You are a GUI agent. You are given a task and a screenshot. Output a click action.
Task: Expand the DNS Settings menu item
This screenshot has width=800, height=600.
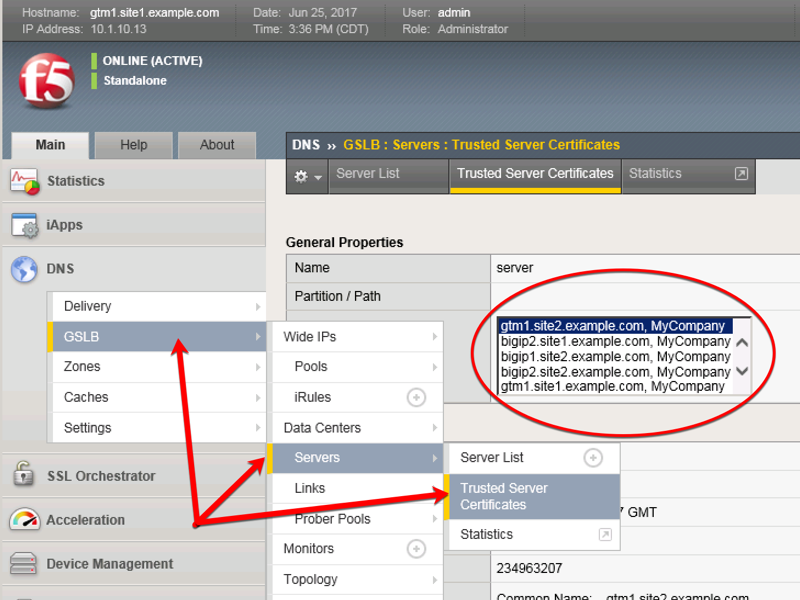[159, 428]
